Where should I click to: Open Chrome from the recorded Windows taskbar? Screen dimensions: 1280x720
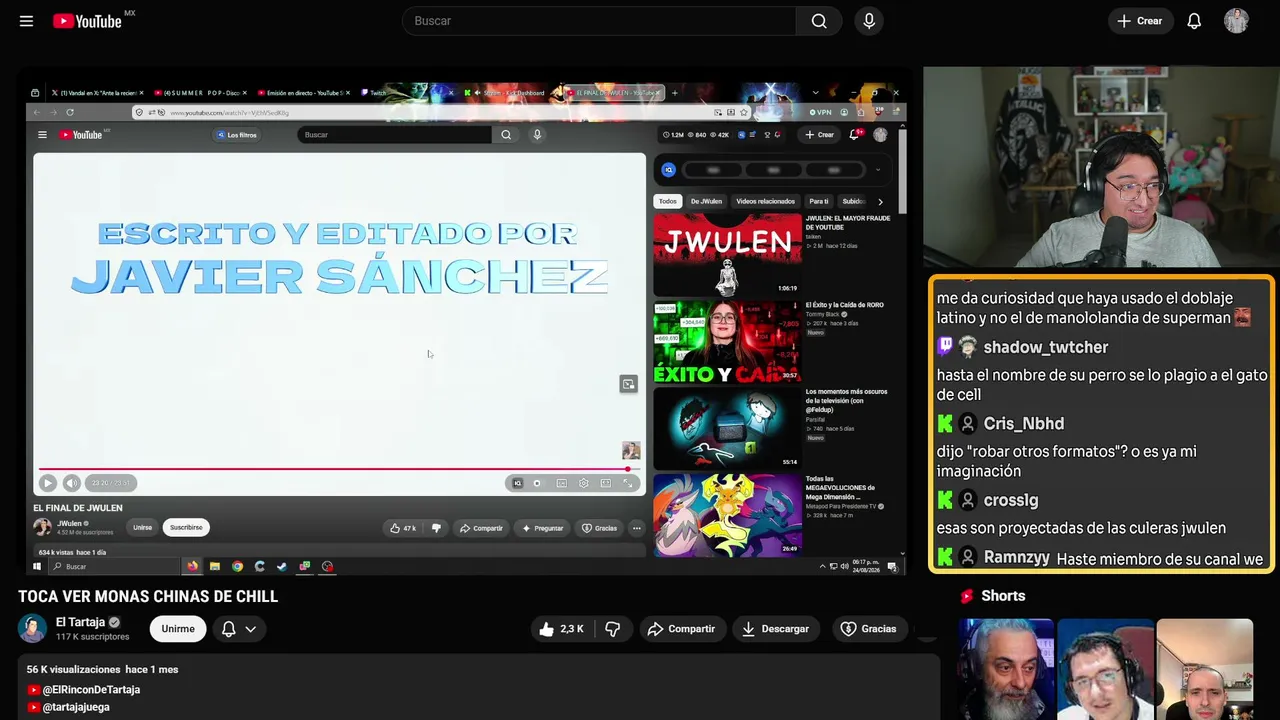[237, 566]
